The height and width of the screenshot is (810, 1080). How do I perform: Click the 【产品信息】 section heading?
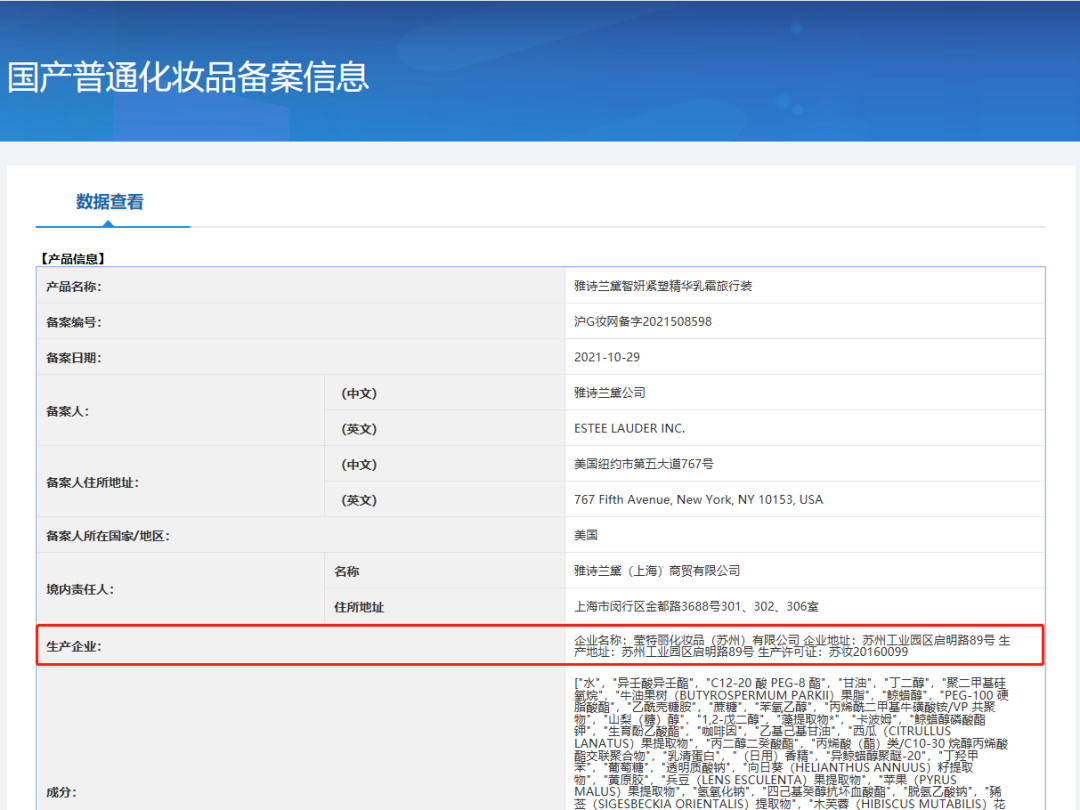pos(73,259)
